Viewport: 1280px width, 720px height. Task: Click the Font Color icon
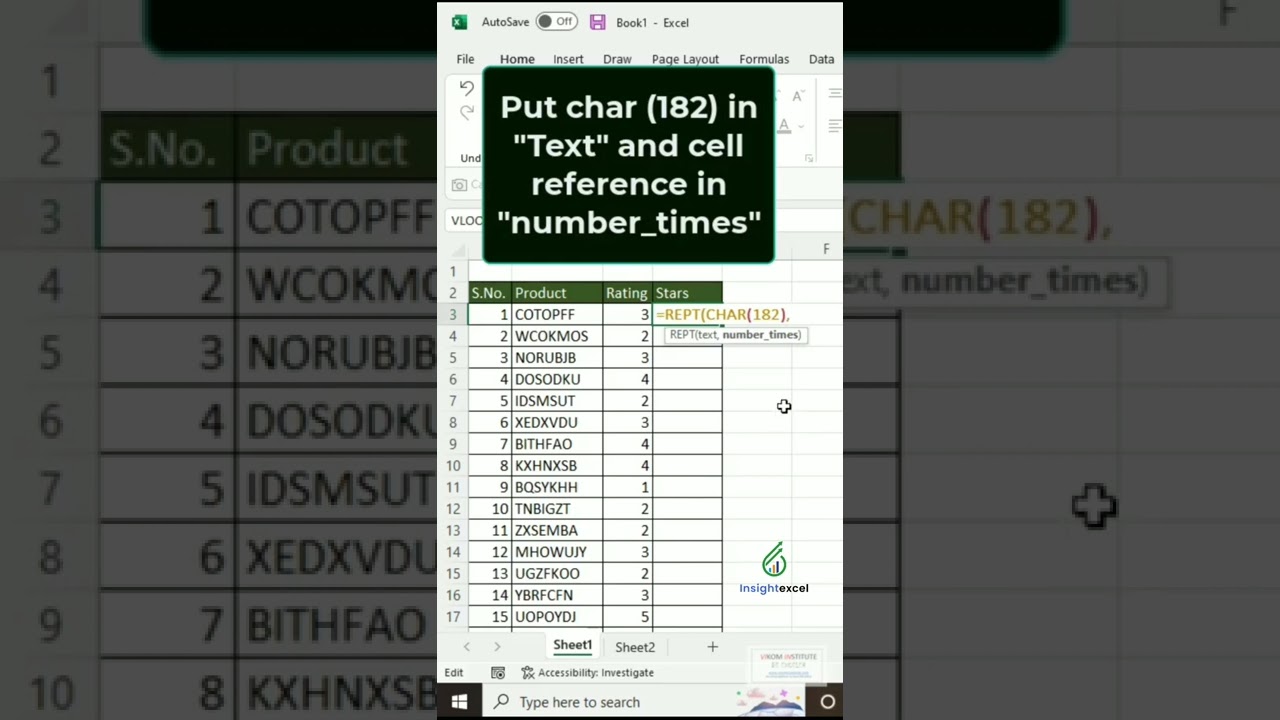[x=785, y=127]
